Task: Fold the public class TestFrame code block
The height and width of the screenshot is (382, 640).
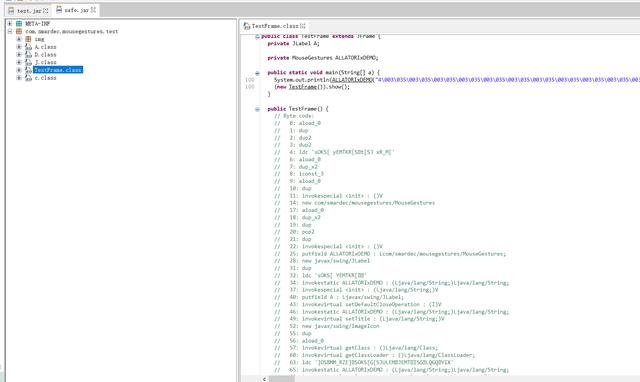Action: (257, 37)
